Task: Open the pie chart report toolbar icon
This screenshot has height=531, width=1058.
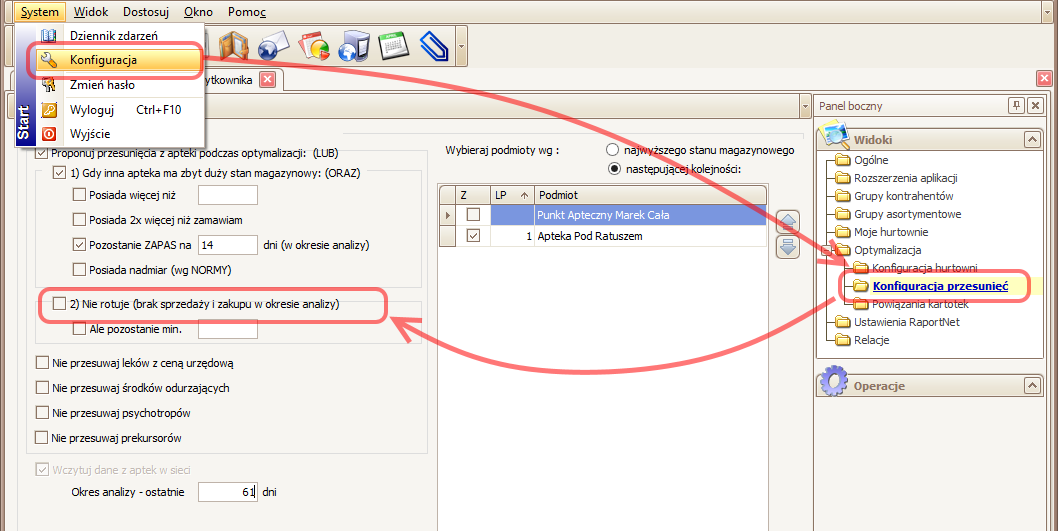Action: point(315,46)
